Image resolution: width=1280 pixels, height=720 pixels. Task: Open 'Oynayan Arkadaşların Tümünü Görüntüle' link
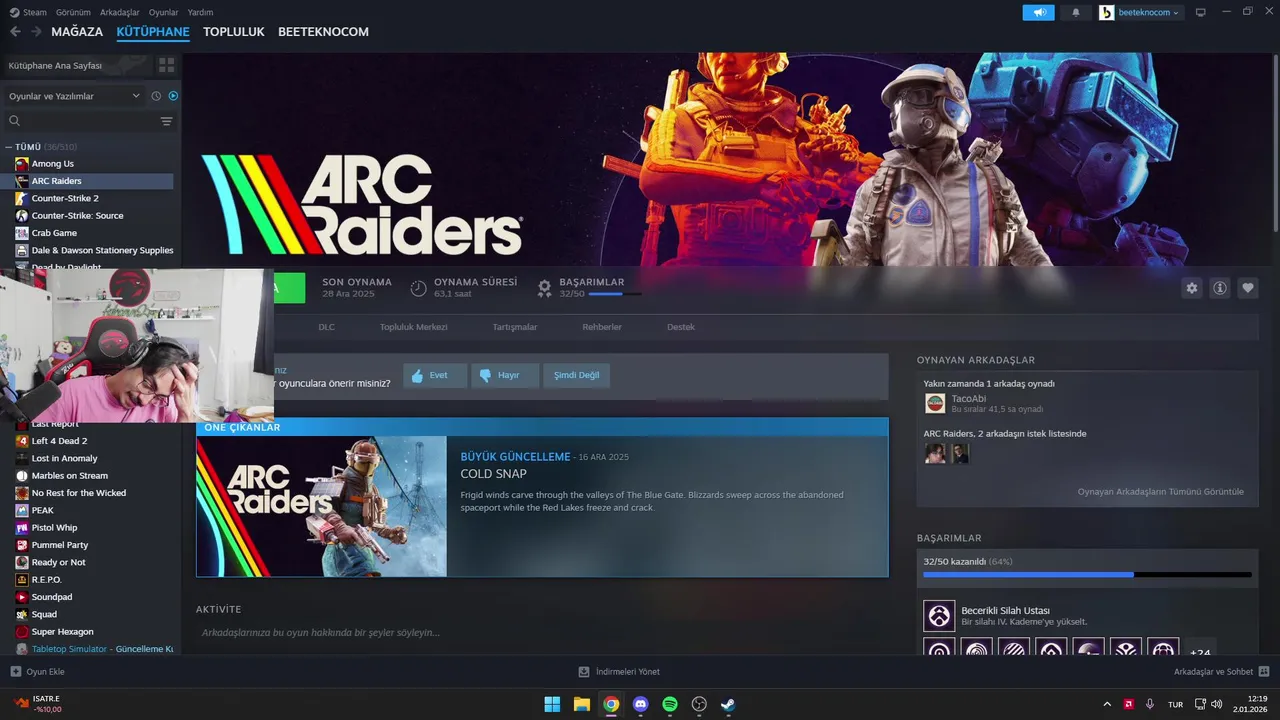(1161, 492)
